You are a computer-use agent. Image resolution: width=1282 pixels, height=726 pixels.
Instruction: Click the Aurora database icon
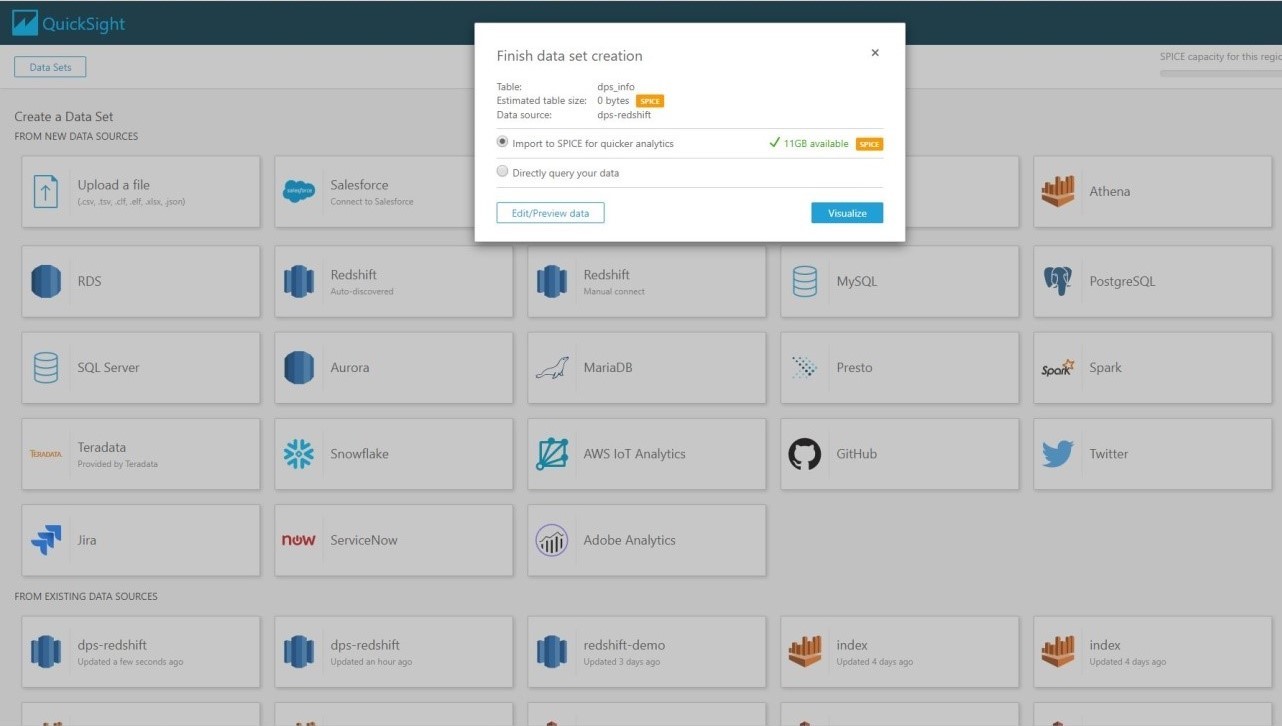(299, 367)
